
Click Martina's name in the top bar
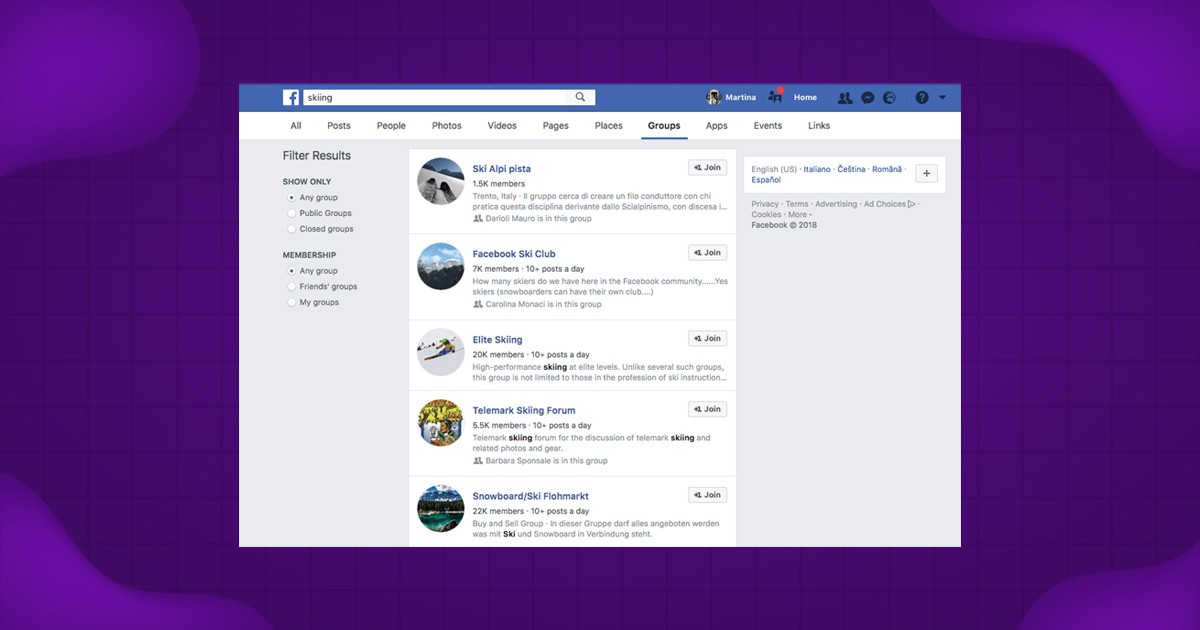[x=741, y=98]
